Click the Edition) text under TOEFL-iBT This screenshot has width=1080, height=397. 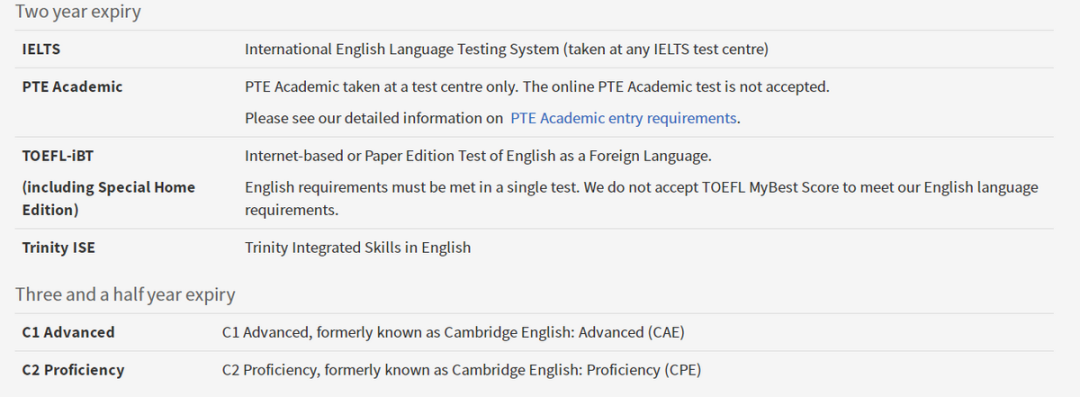point(50,210)
